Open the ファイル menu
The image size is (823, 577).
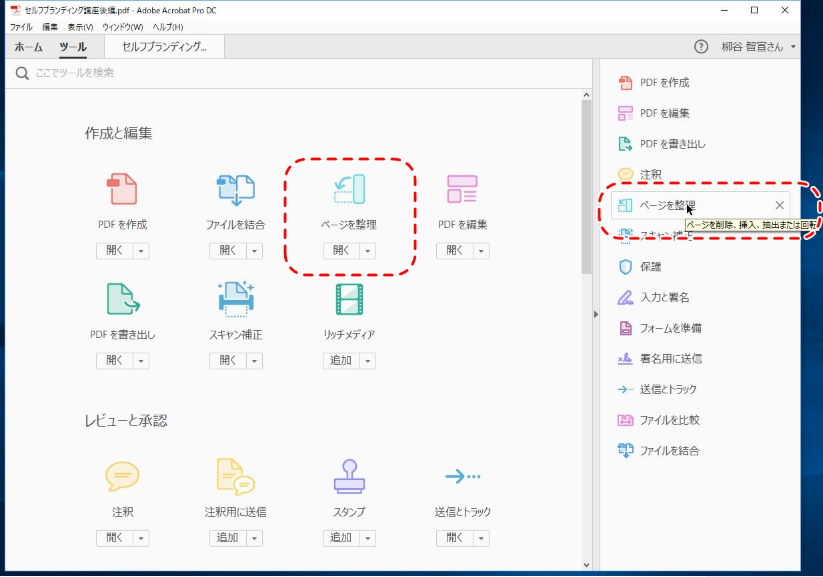pos(21,27)
